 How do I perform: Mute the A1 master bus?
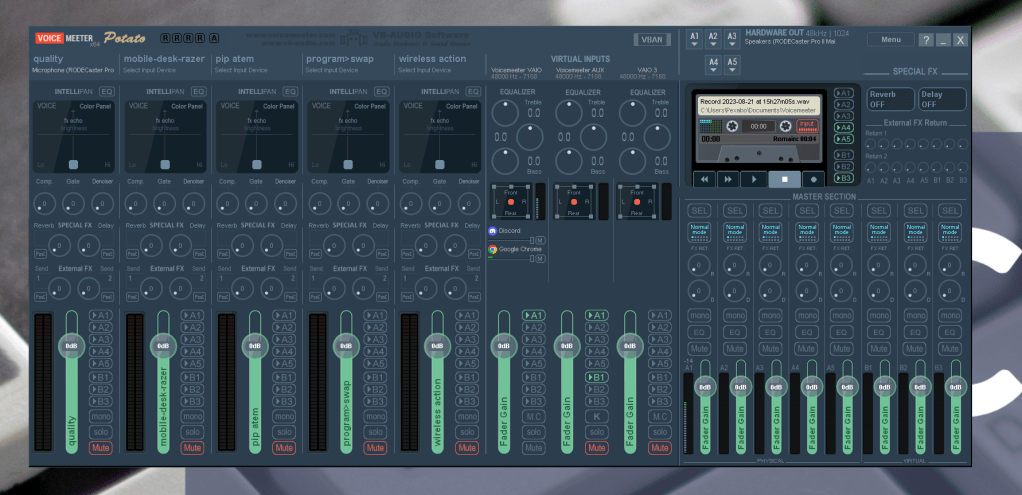coord(699,349)
